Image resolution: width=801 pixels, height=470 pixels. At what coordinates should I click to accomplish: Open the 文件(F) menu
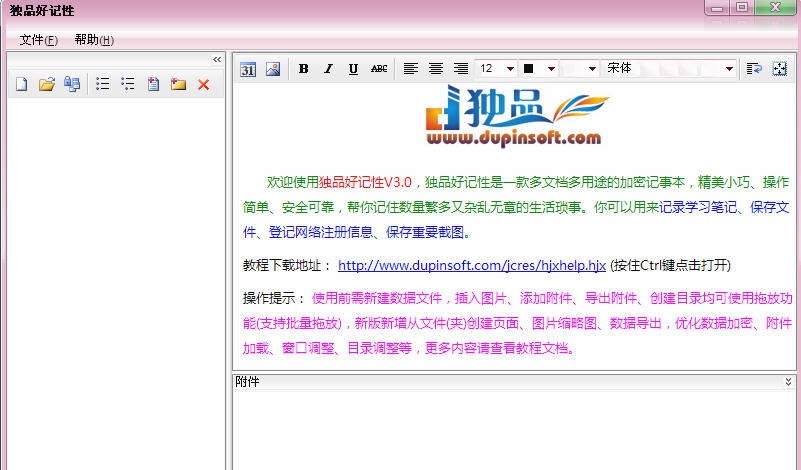point(38,40)
